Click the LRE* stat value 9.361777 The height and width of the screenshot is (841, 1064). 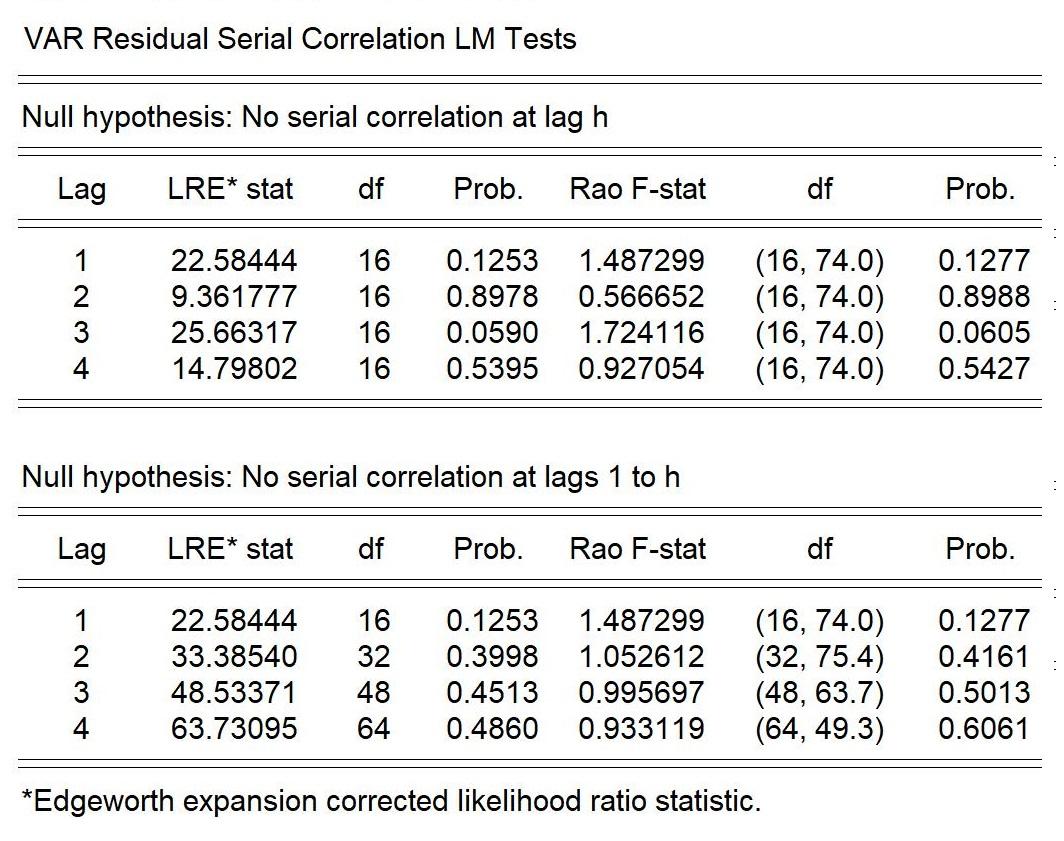click(234, 297)
